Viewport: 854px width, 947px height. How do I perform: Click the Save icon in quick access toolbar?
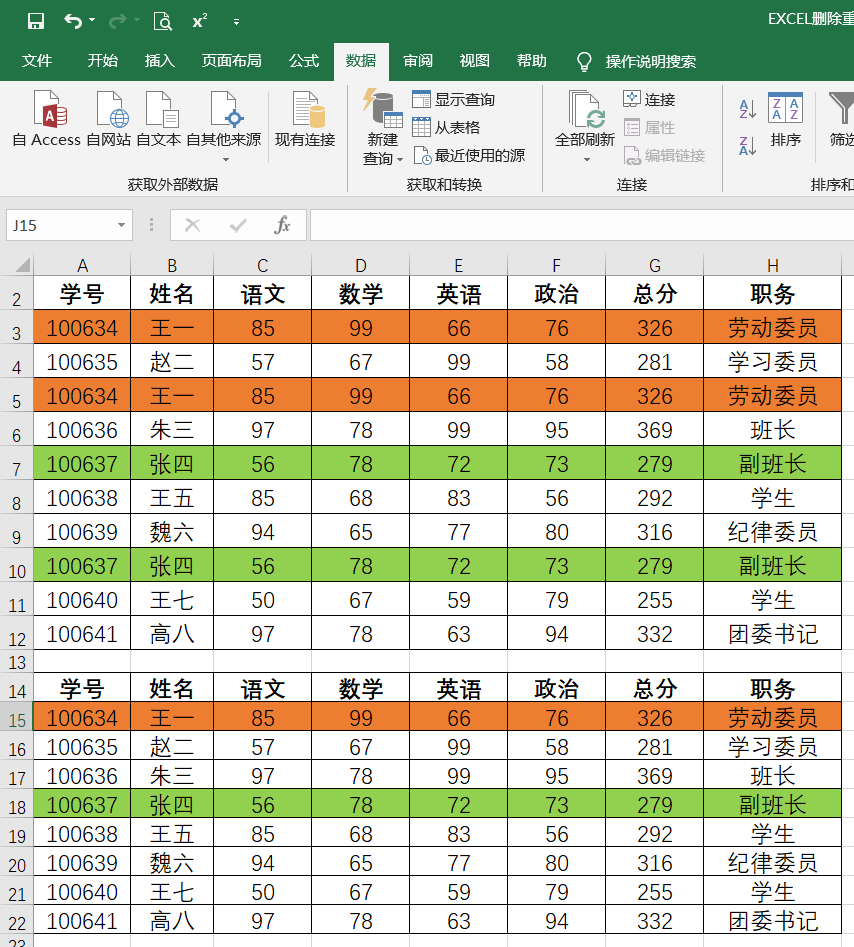[36, 22]
